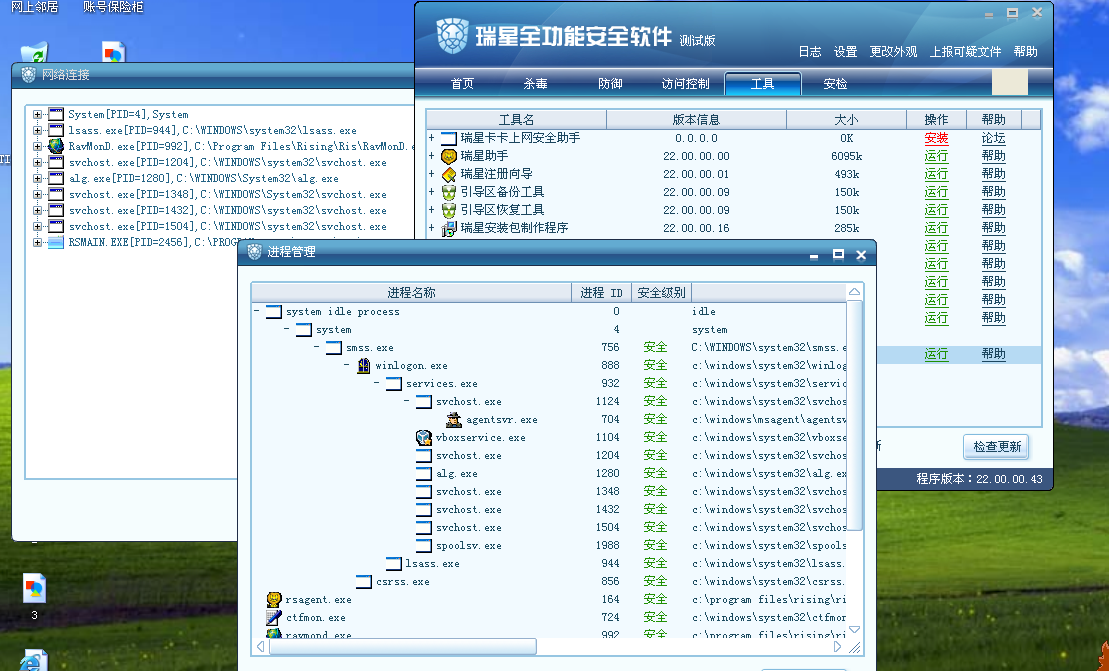Click the 瑞星卡卡上网安全助手 icon
This screenshot has width=1109, height=671.
pos(448,138)
